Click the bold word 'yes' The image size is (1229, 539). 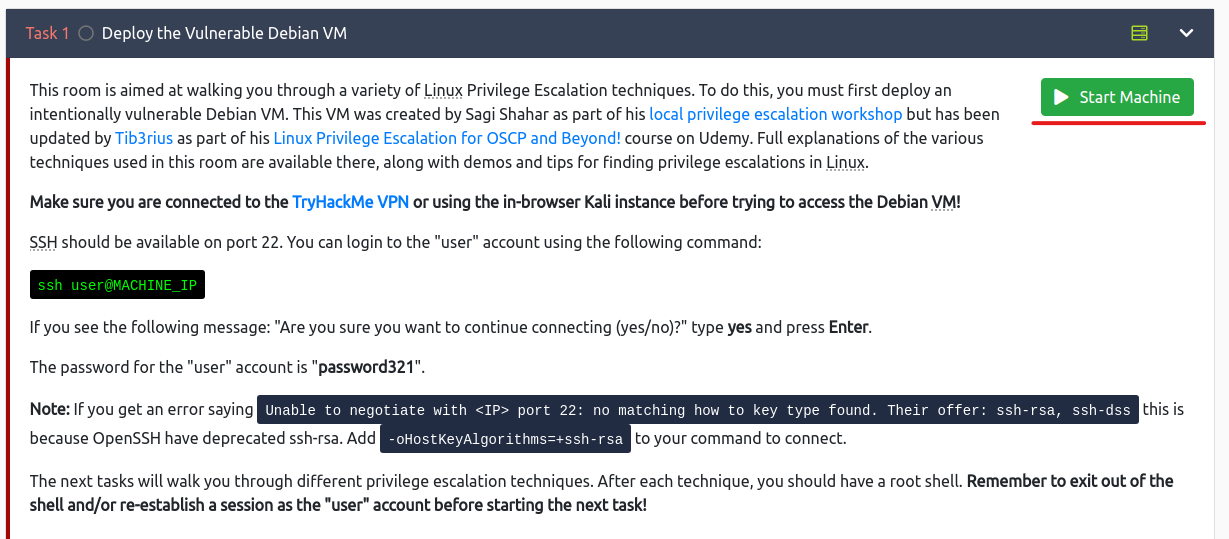coord(739,327)
